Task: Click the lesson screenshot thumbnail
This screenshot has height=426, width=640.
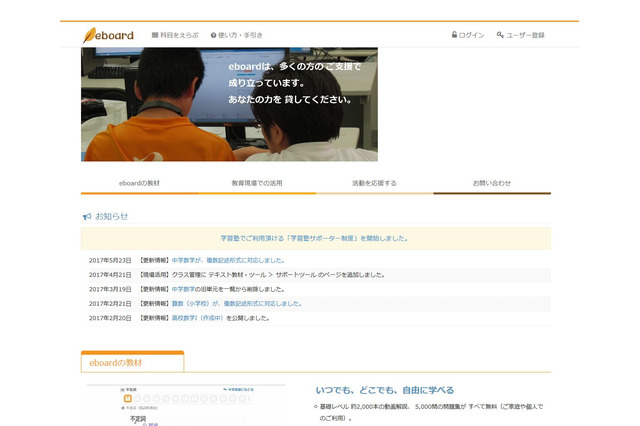Action: (x=186, y=405)
